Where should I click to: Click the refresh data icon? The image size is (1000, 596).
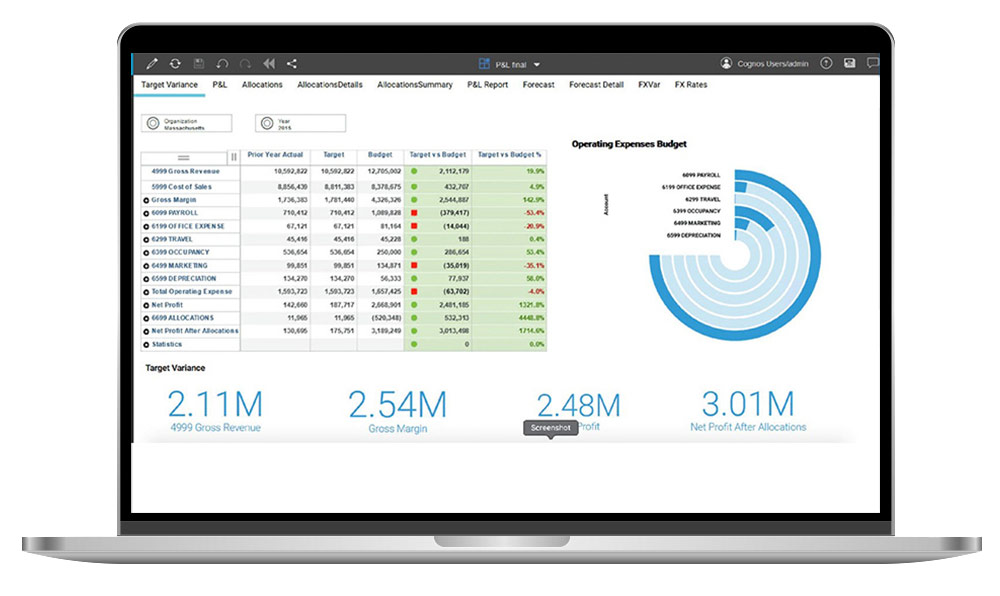pos(175,64)
